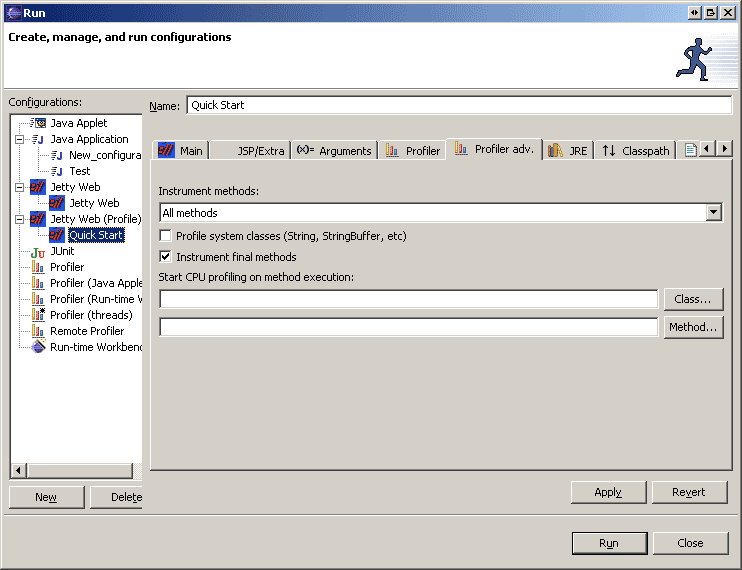The width and height of the screenshot is (742, 570).
Task: Click the Test Java configuration icon
Action: click(x=57, y=171)
